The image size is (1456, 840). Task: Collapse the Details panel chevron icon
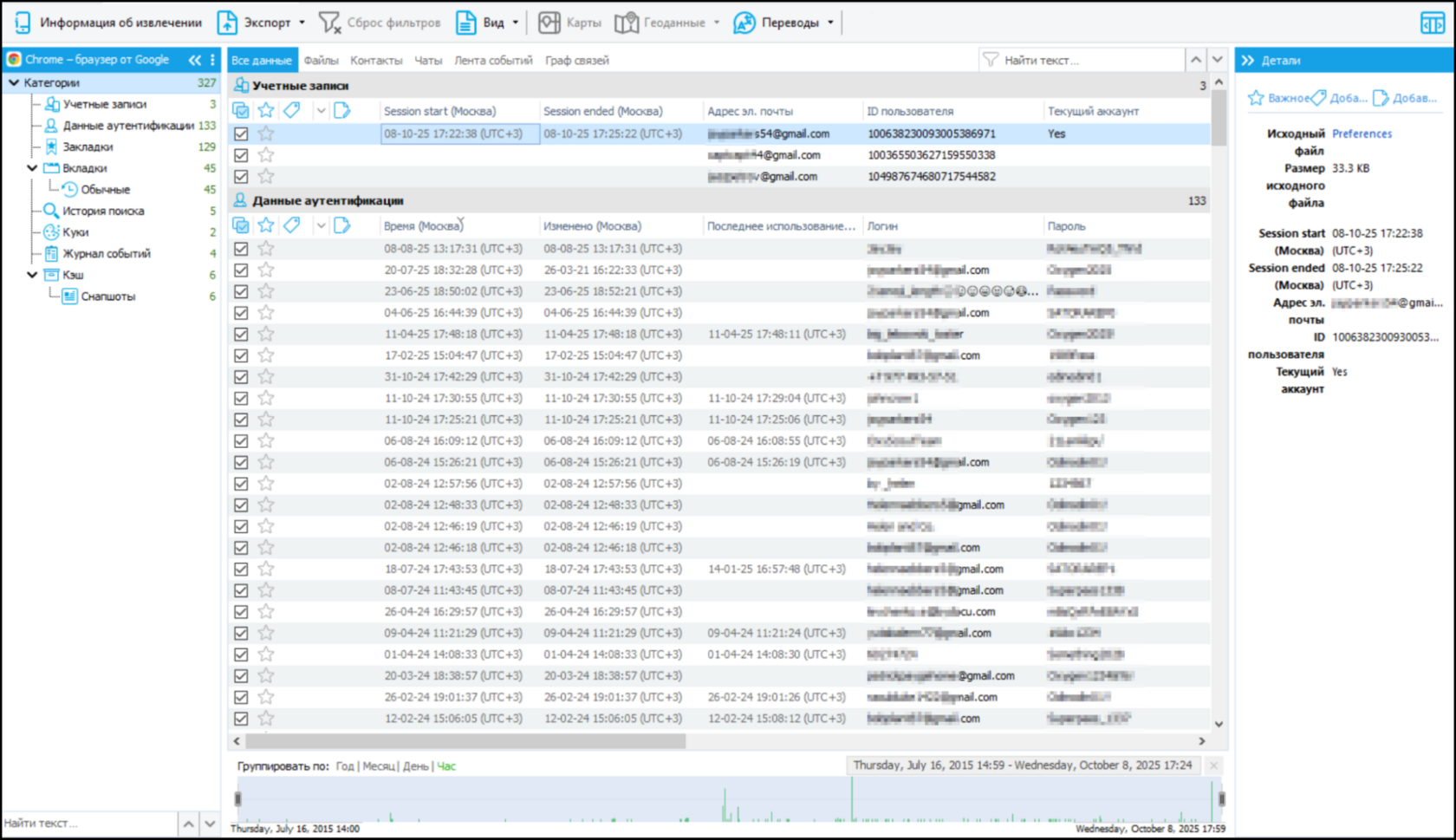1248,60
